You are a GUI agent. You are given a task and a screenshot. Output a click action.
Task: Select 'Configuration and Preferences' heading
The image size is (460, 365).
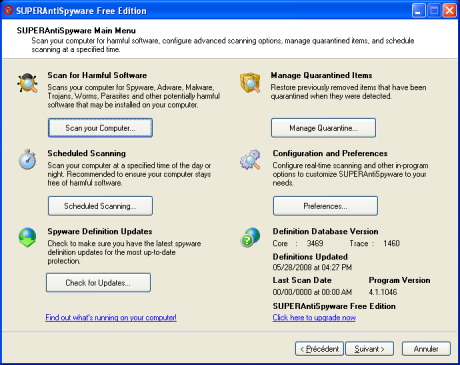click(x=330, y=153)
